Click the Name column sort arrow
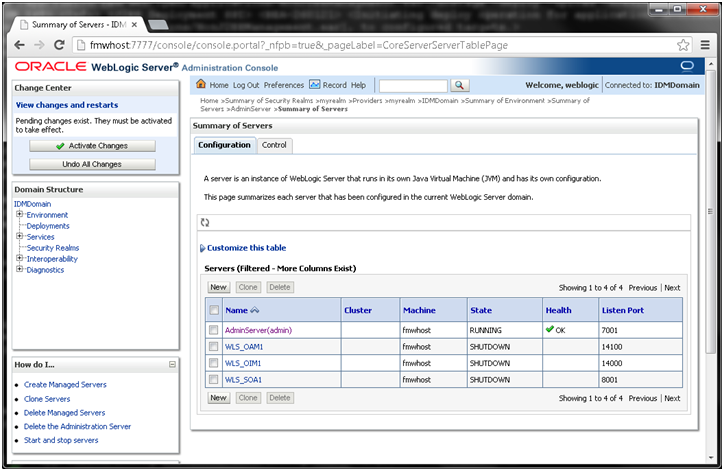Image resolution: width=724 pixels, height=471 pixels. (x=254, y=310)
